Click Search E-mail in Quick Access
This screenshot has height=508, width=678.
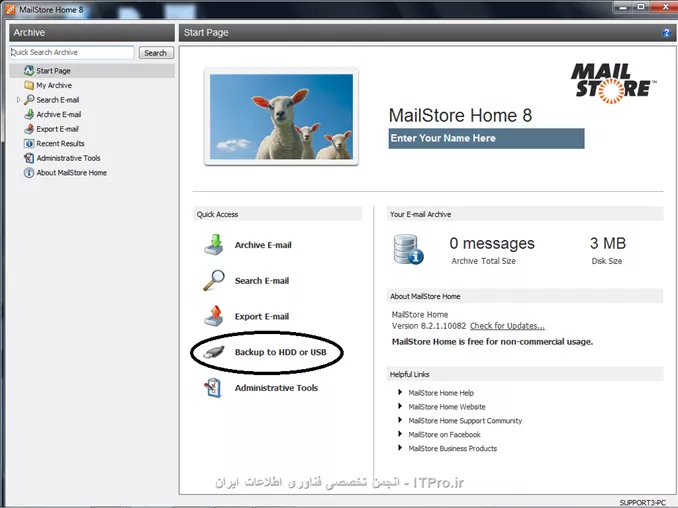262,281
